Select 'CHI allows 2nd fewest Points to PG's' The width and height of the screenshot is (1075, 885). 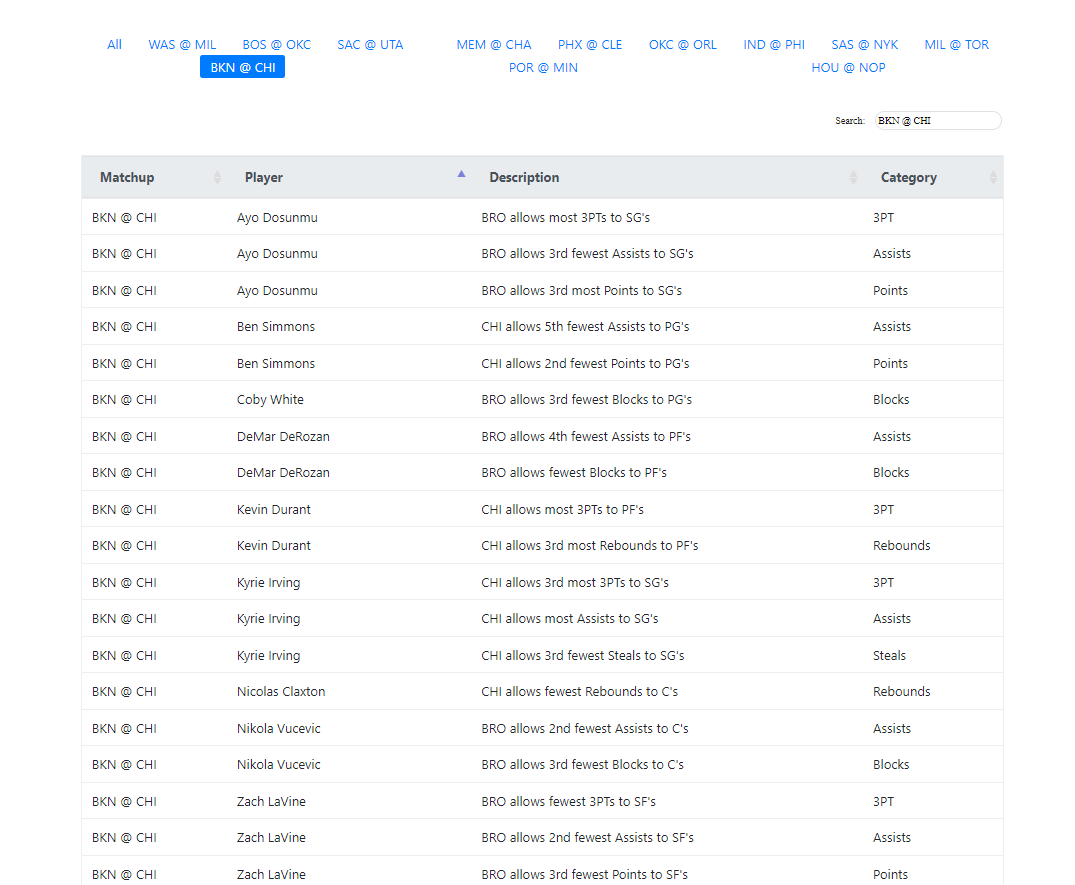pos(585,363)
